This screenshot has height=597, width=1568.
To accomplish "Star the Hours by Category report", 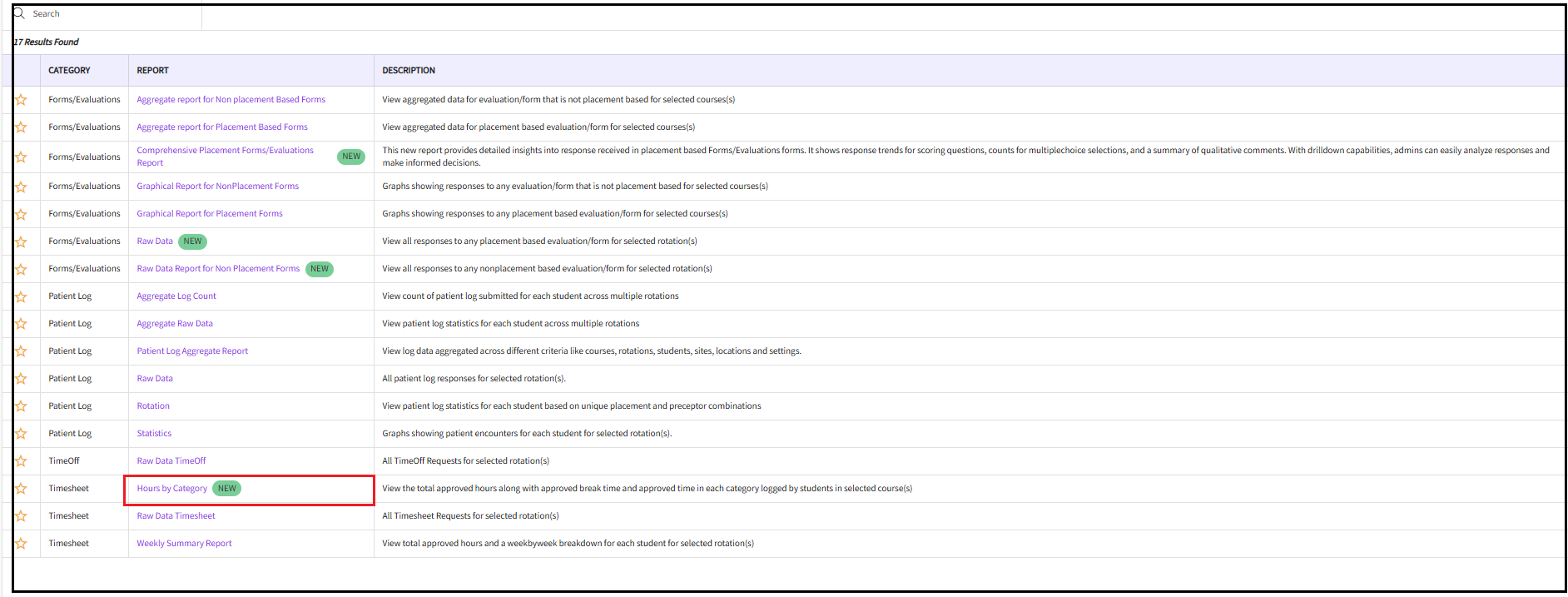I will click(x=21, y=489).
